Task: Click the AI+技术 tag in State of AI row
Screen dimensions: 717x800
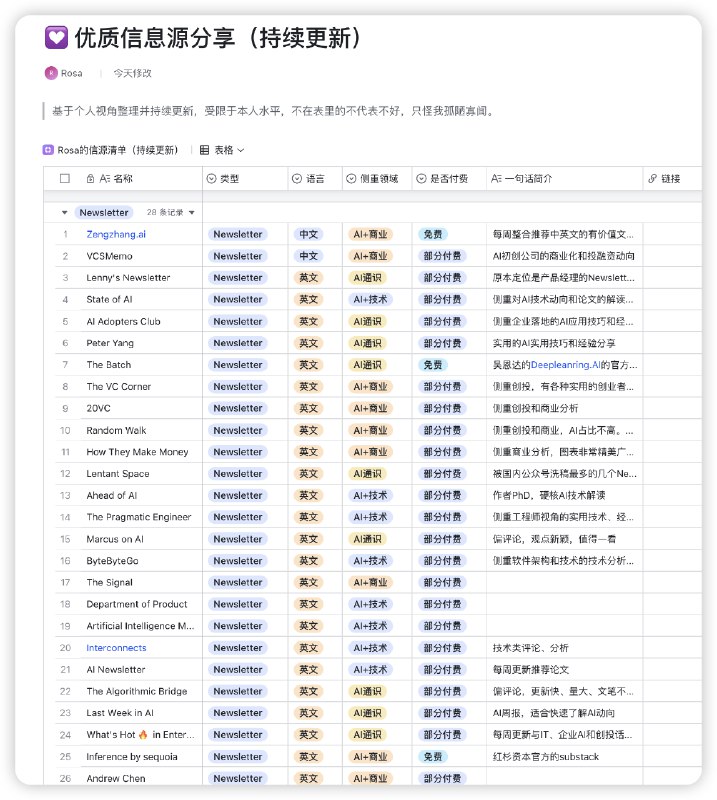Action: click(x=370, y=299)
